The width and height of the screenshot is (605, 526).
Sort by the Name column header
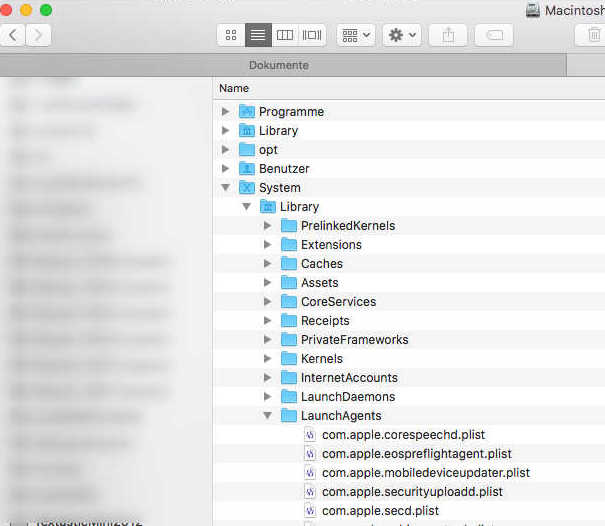(x=234, y=89)
